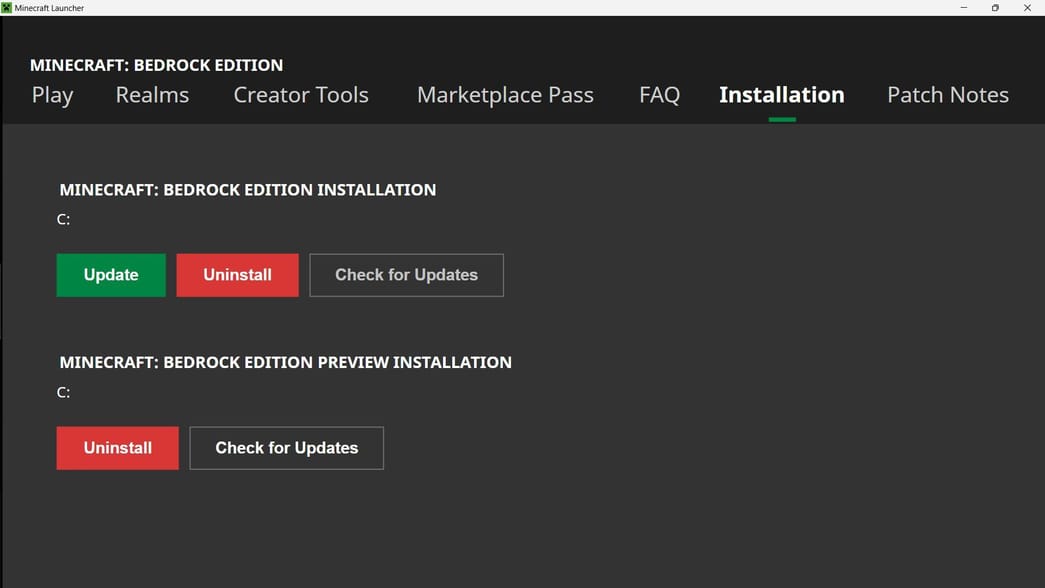This screenshot has width=1045, height=588.
Task: Click the green Update button
Action: (x=111, y=274)
